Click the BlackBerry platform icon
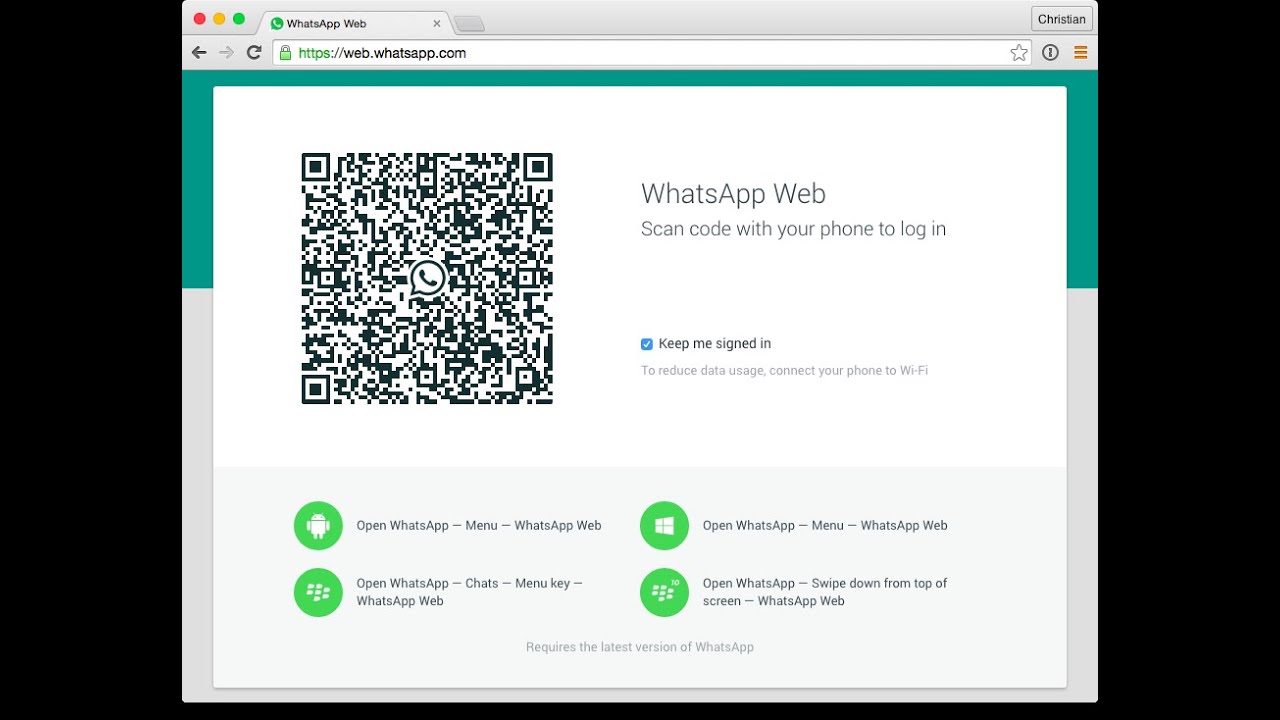The image size is (1280, 720). tap(318, 592)
